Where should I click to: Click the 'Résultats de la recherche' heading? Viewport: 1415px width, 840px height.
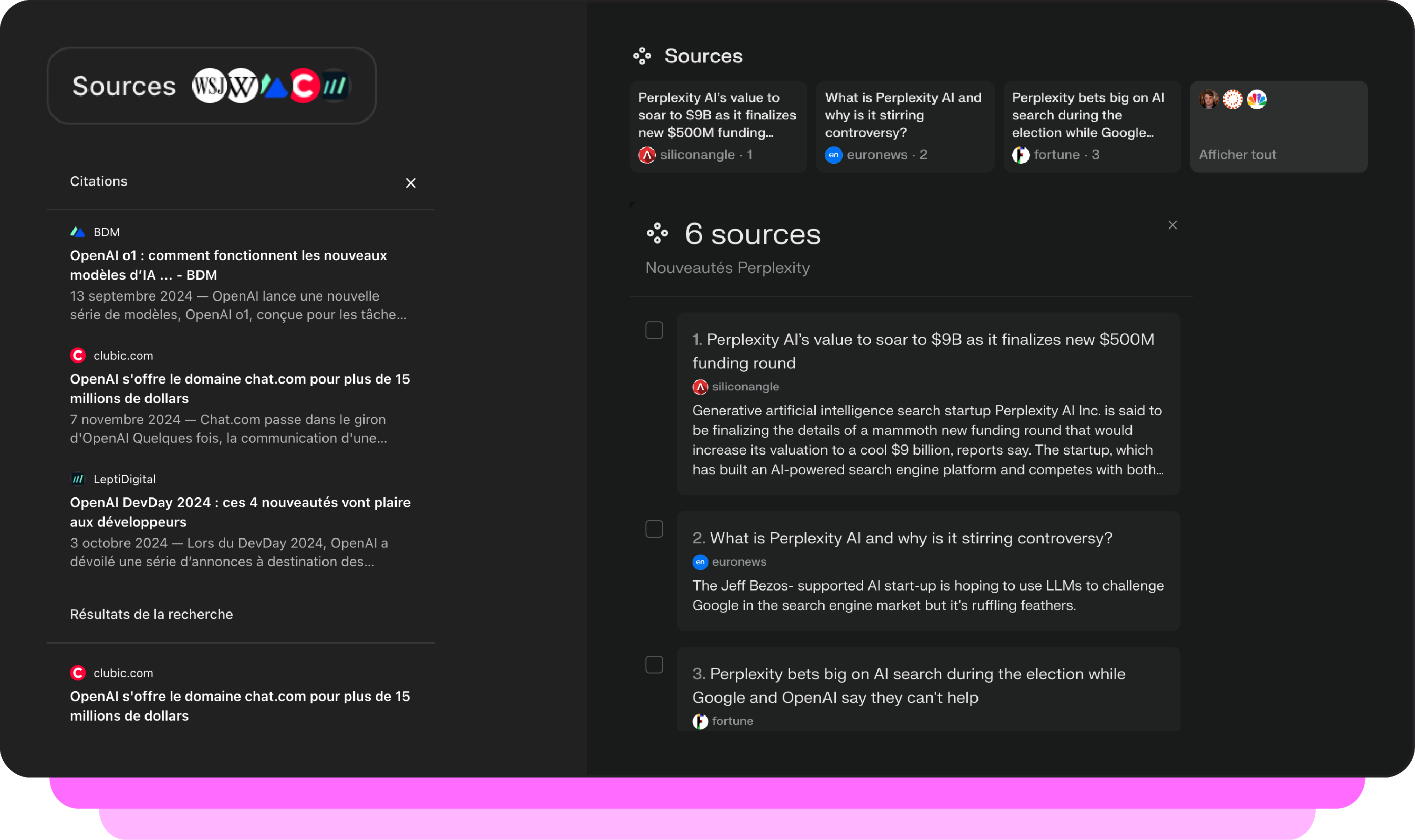151,614
